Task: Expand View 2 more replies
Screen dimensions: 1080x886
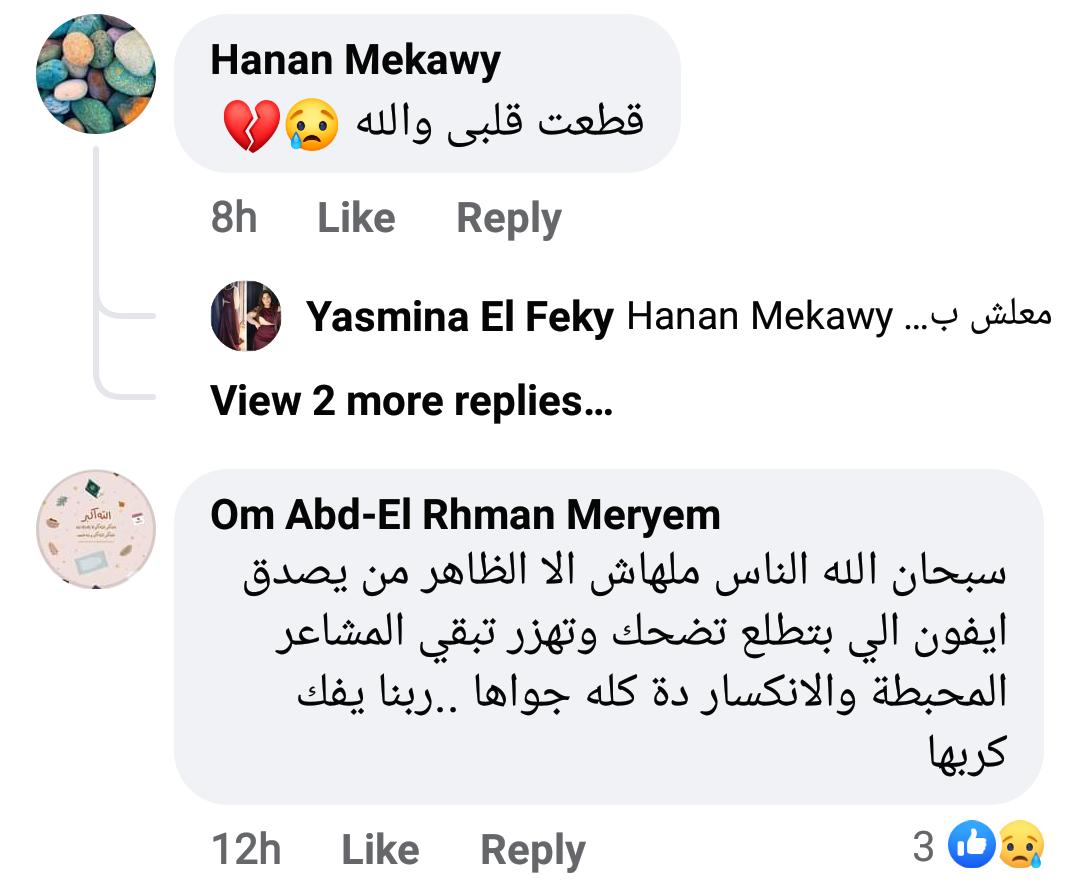Action: point(411,400)
